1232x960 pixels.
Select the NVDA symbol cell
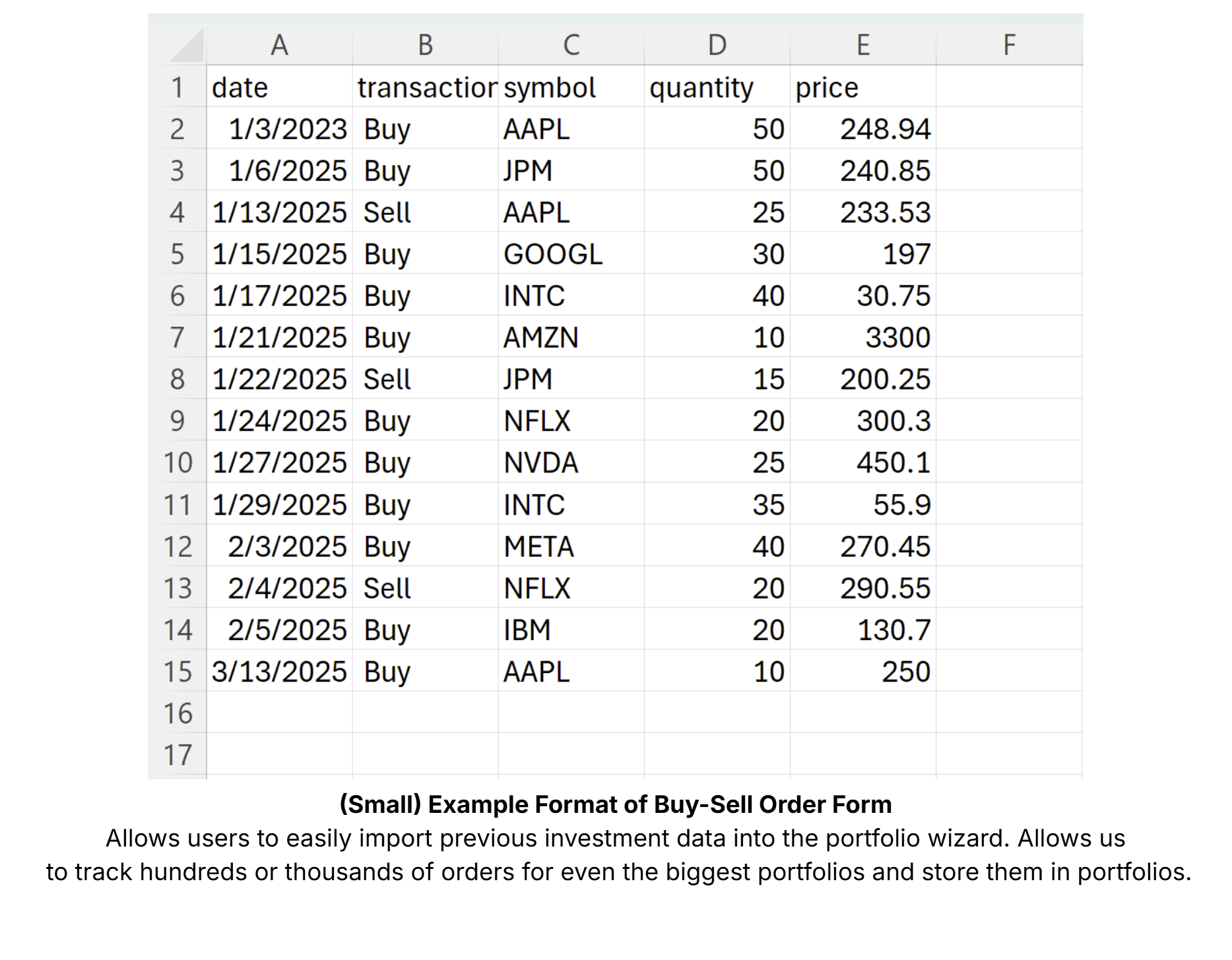[571, 463]
